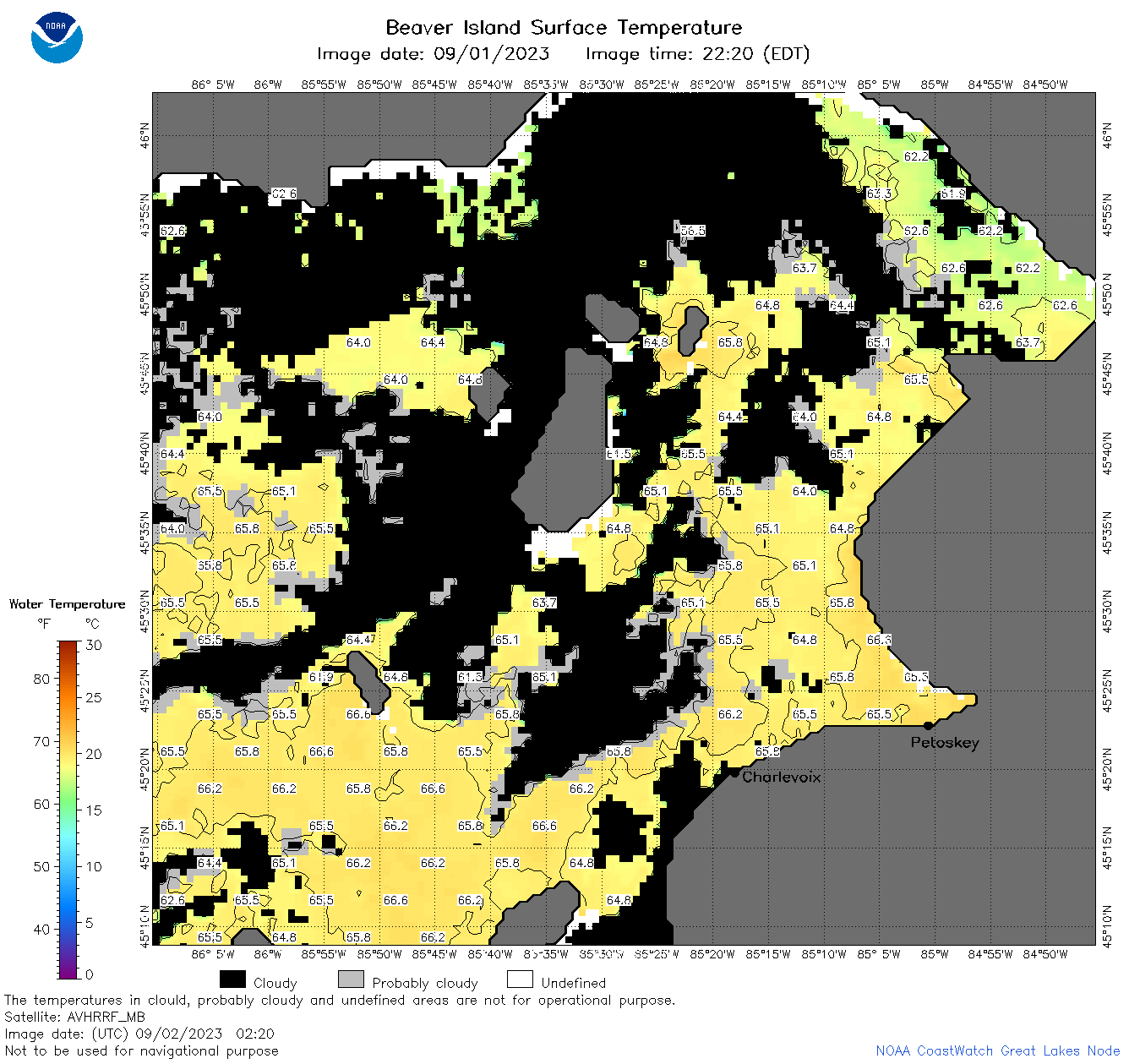Click the 40 Fahrenheit tick label

(x=41, y=929)
